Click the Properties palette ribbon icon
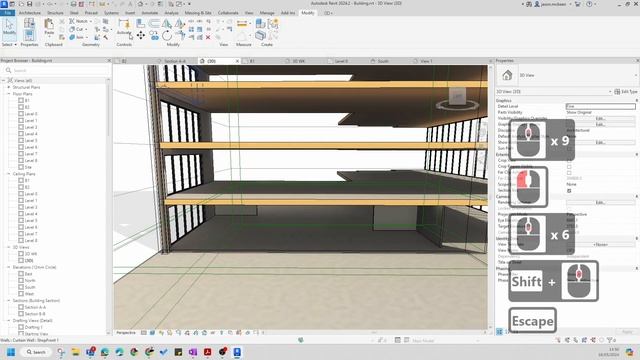Screen dimensions: 640x360 (29, 36)
